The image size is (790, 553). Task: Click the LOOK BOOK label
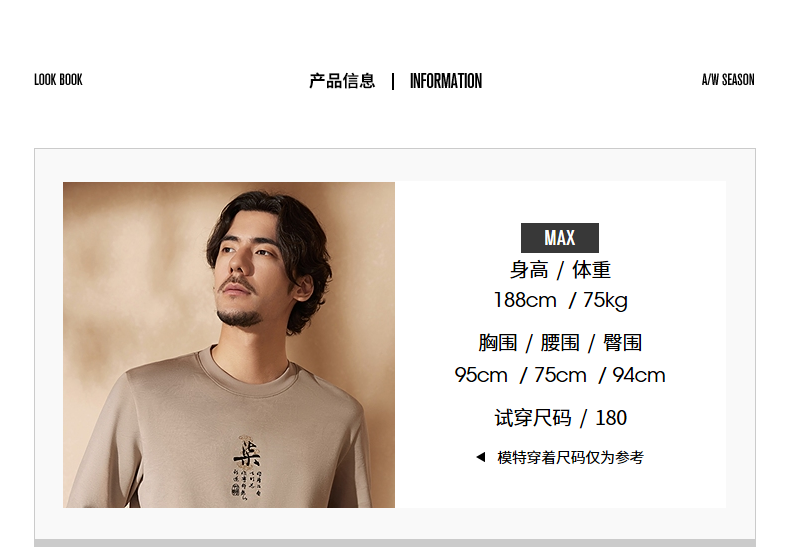(x=58, y=80)
